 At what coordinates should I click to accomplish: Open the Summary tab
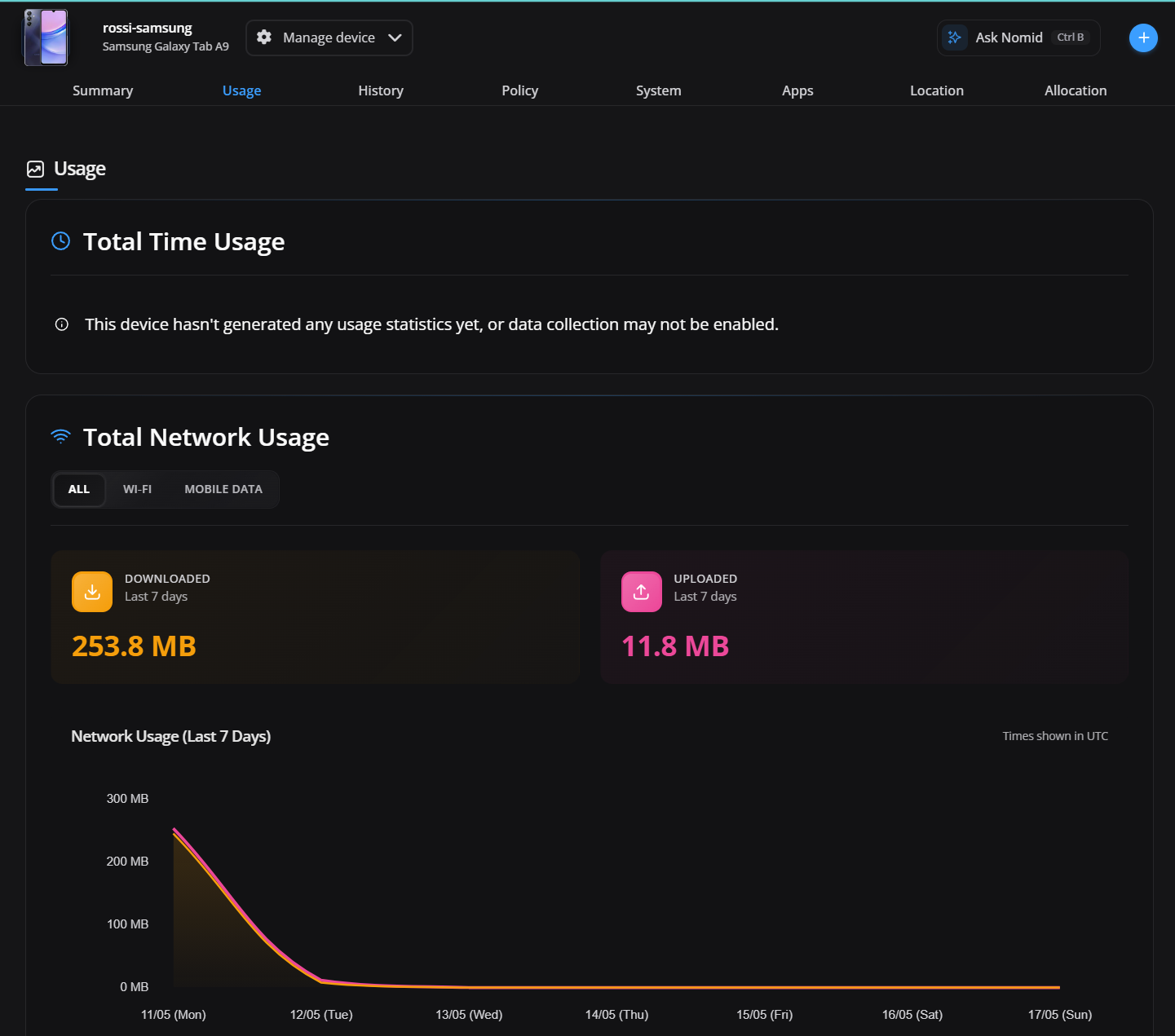[x=103, y=90]
